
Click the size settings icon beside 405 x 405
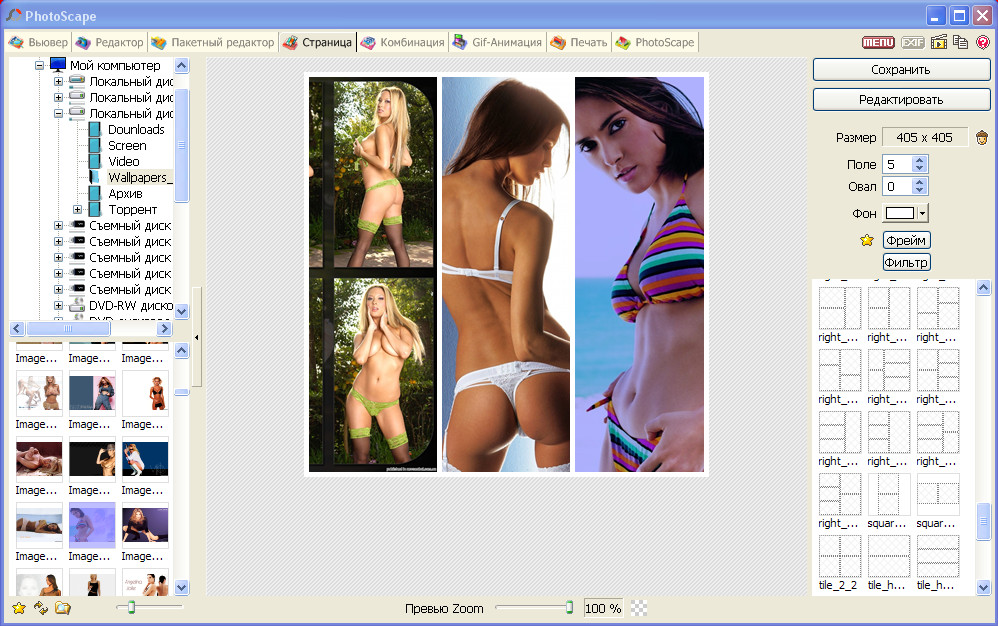pyautogui.click(x=982, y=137)
